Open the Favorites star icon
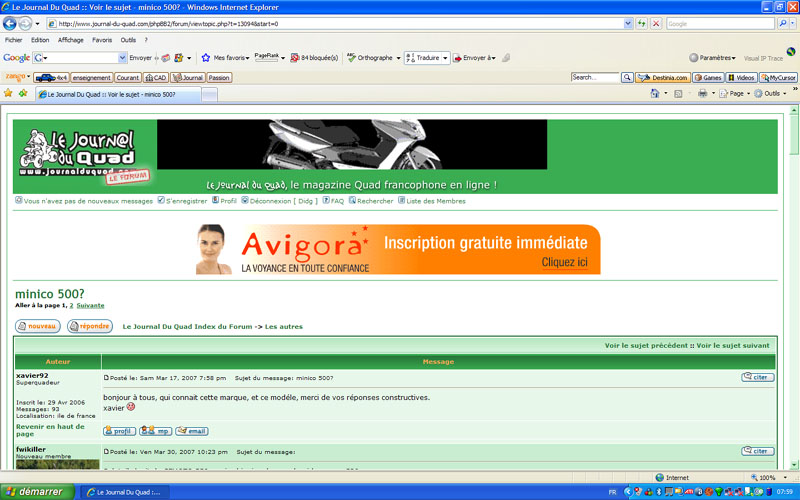The height and width of the screenshot is (500, 800). coord(8,93)
